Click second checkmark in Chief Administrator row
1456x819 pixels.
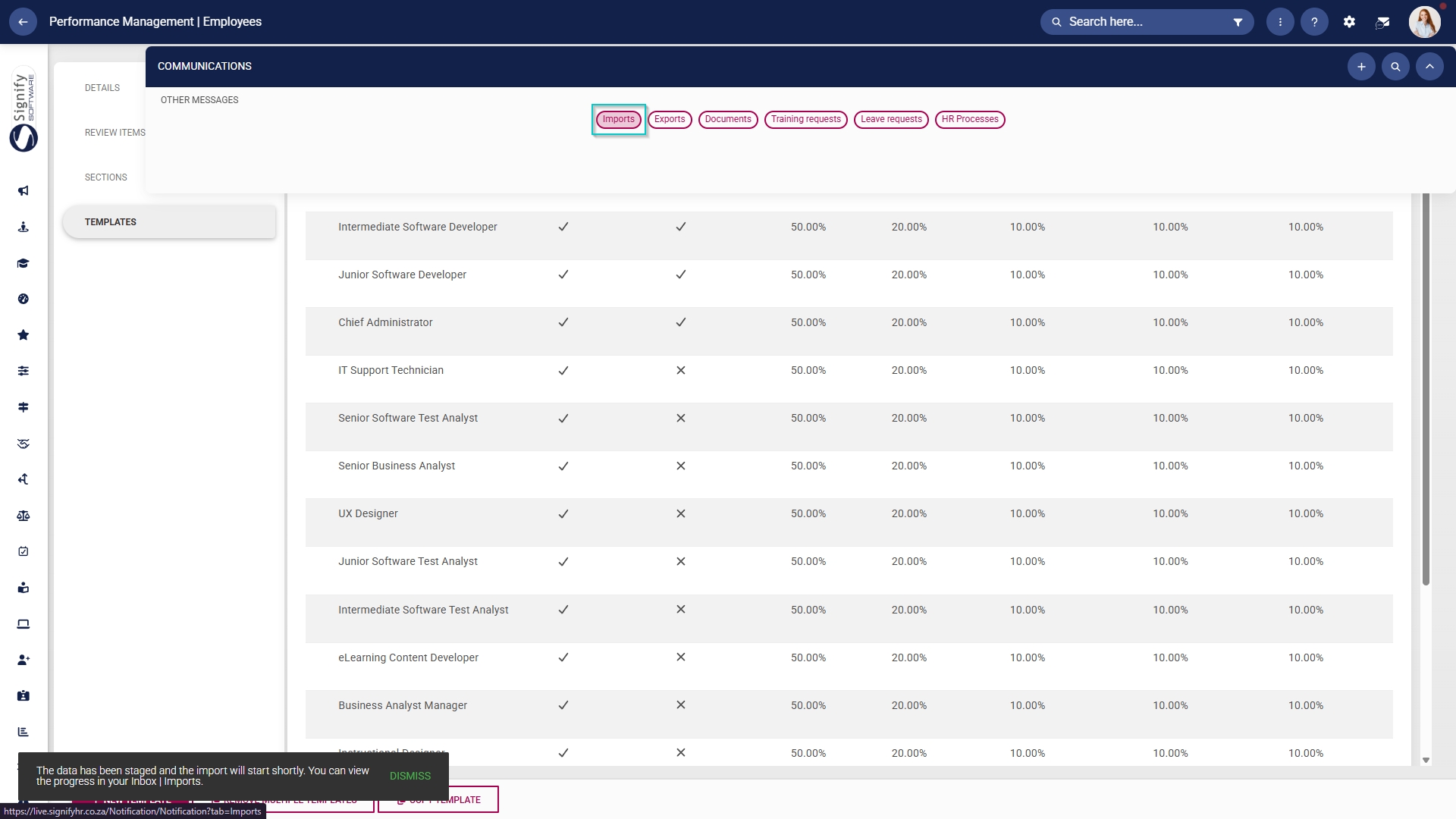click(x=681, y=322)
